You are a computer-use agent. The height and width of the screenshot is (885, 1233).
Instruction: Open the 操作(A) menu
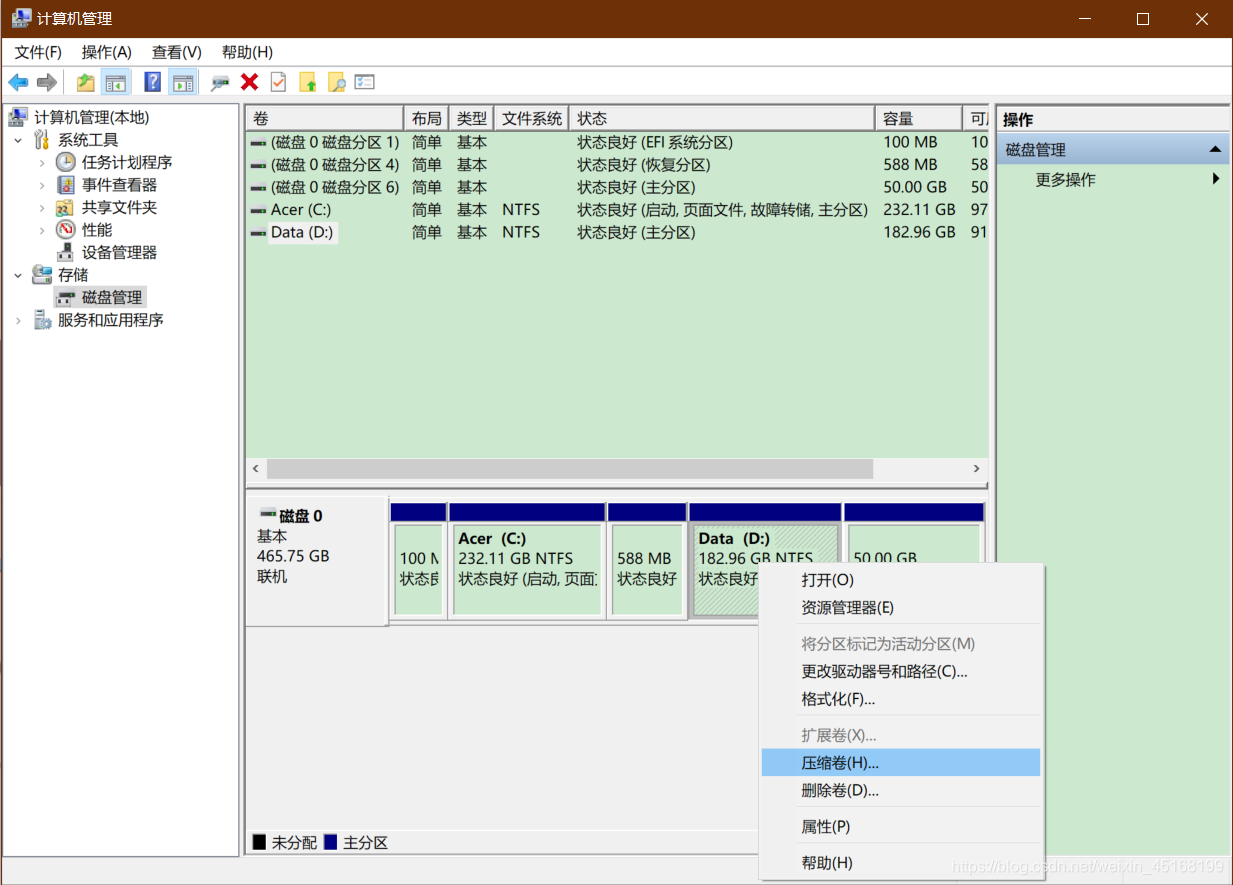click(x=107, y=52)
